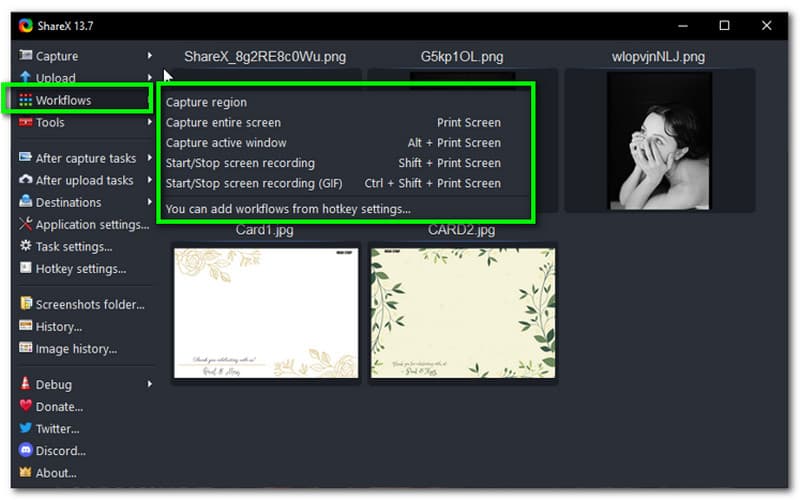The image size is (800, 500).
Task: Click the G5kp1OL.png file name
Action: click(462, 57)
